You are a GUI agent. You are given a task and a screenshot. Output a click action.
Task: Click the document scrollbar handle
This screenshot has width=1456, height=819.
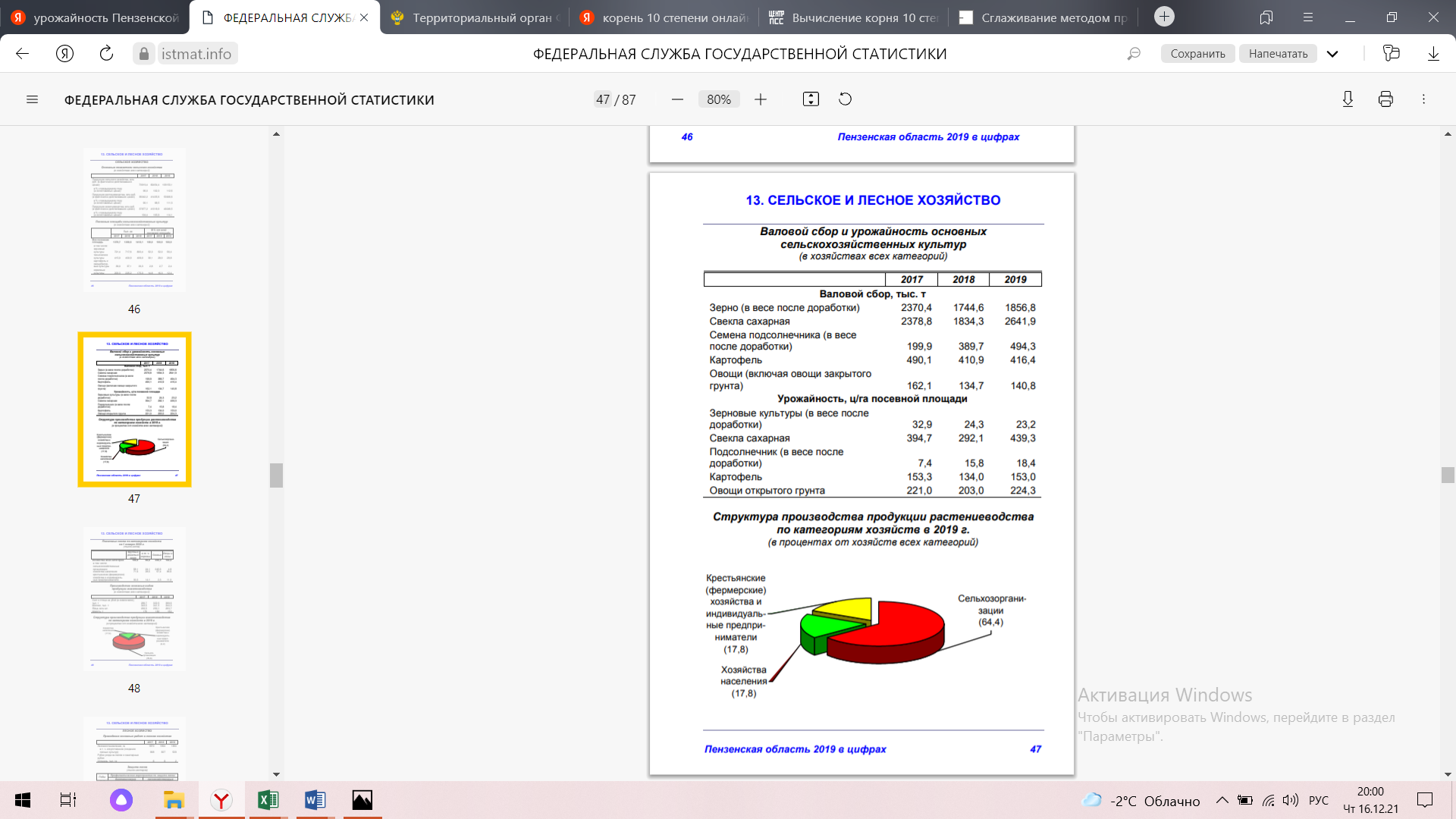click(x=1448, y=475)
